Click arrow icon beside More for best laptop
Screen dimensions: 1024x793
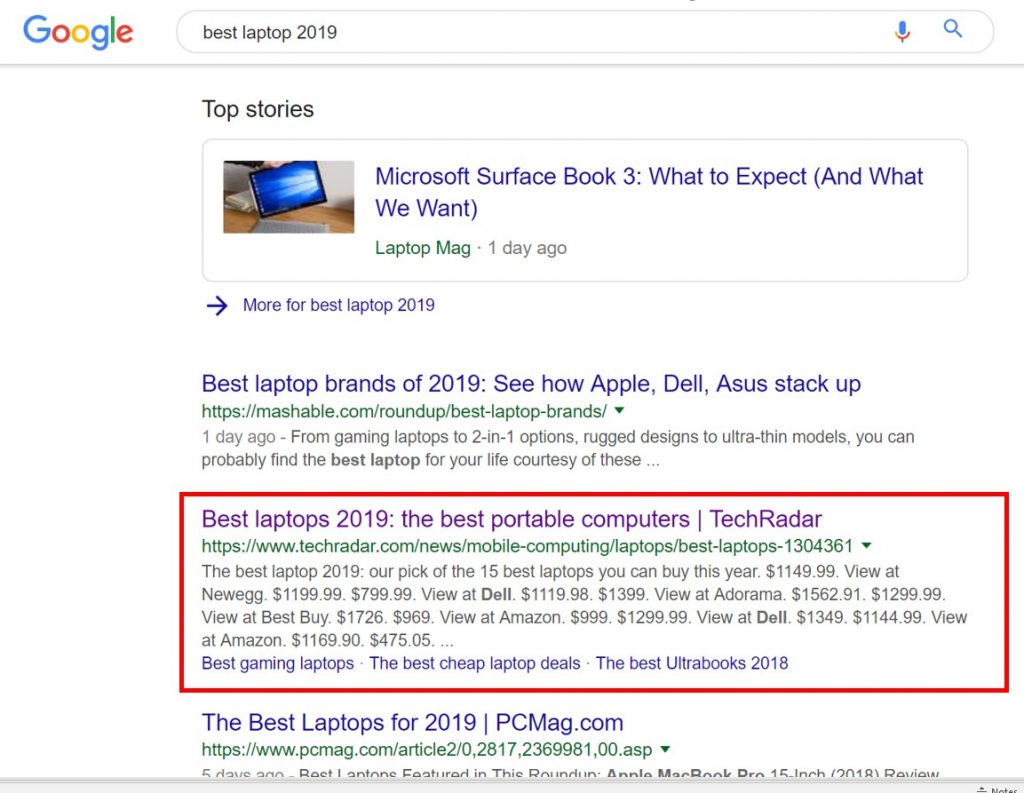click(217, 305)
